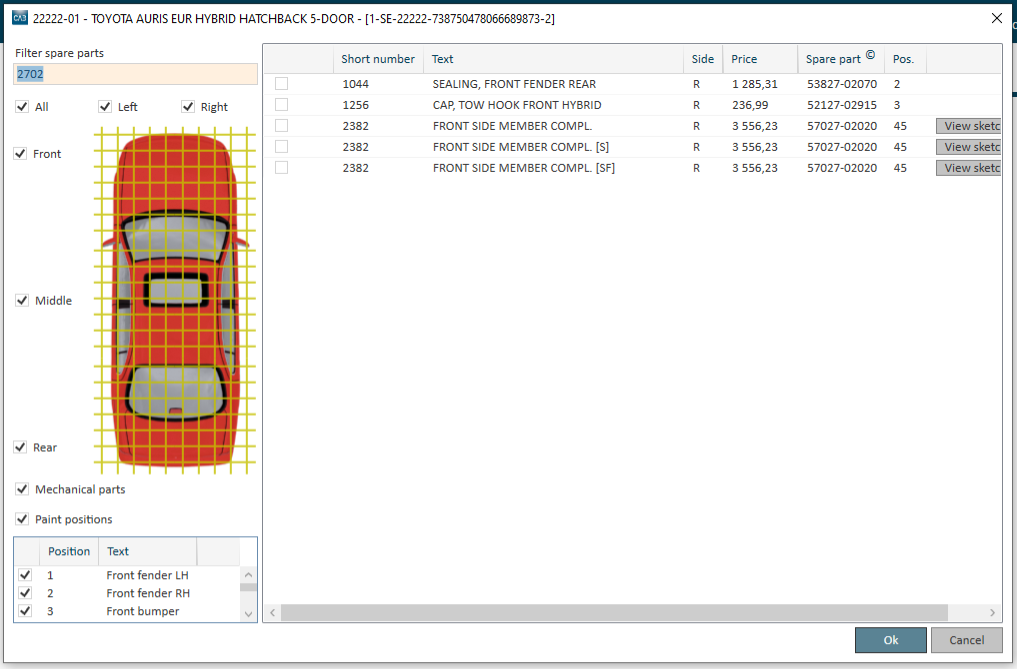Uncheck the Rear zone checkbox
The width and height of the screenshot is (1017, 669).
21,447
